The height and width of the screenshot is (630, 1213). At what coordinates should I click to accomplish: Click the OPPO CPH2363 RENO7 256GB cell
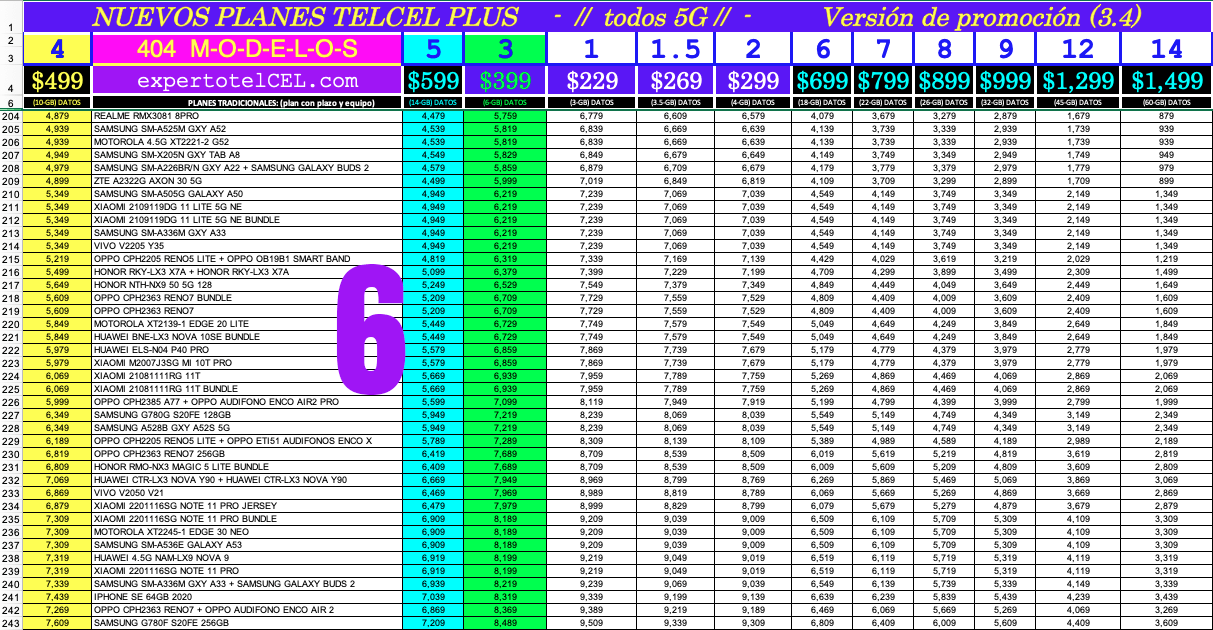[x=247, y=454]
